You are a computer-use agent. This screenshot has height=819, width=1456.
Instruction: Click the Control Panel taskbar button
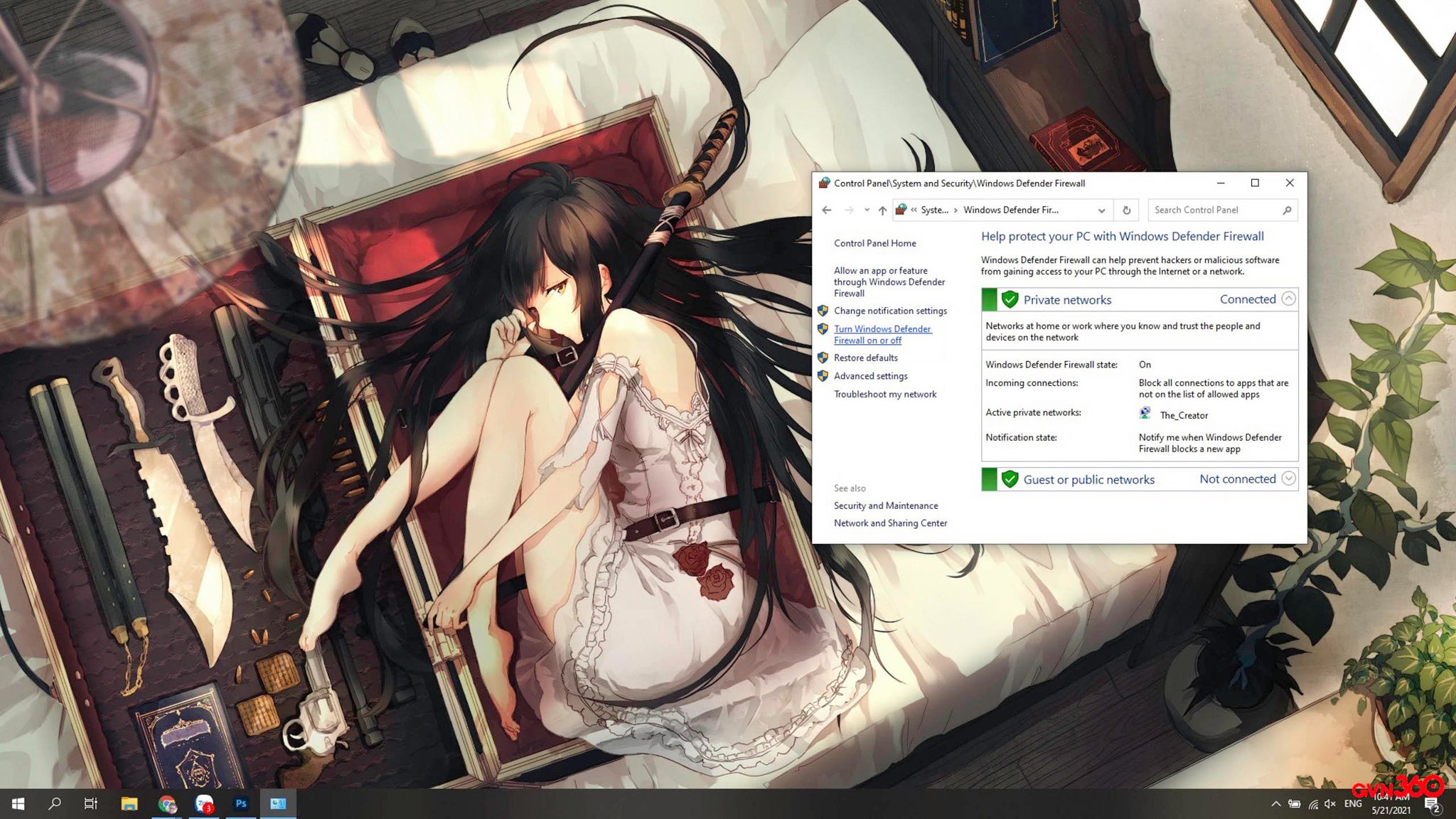(x=278, y=804)
